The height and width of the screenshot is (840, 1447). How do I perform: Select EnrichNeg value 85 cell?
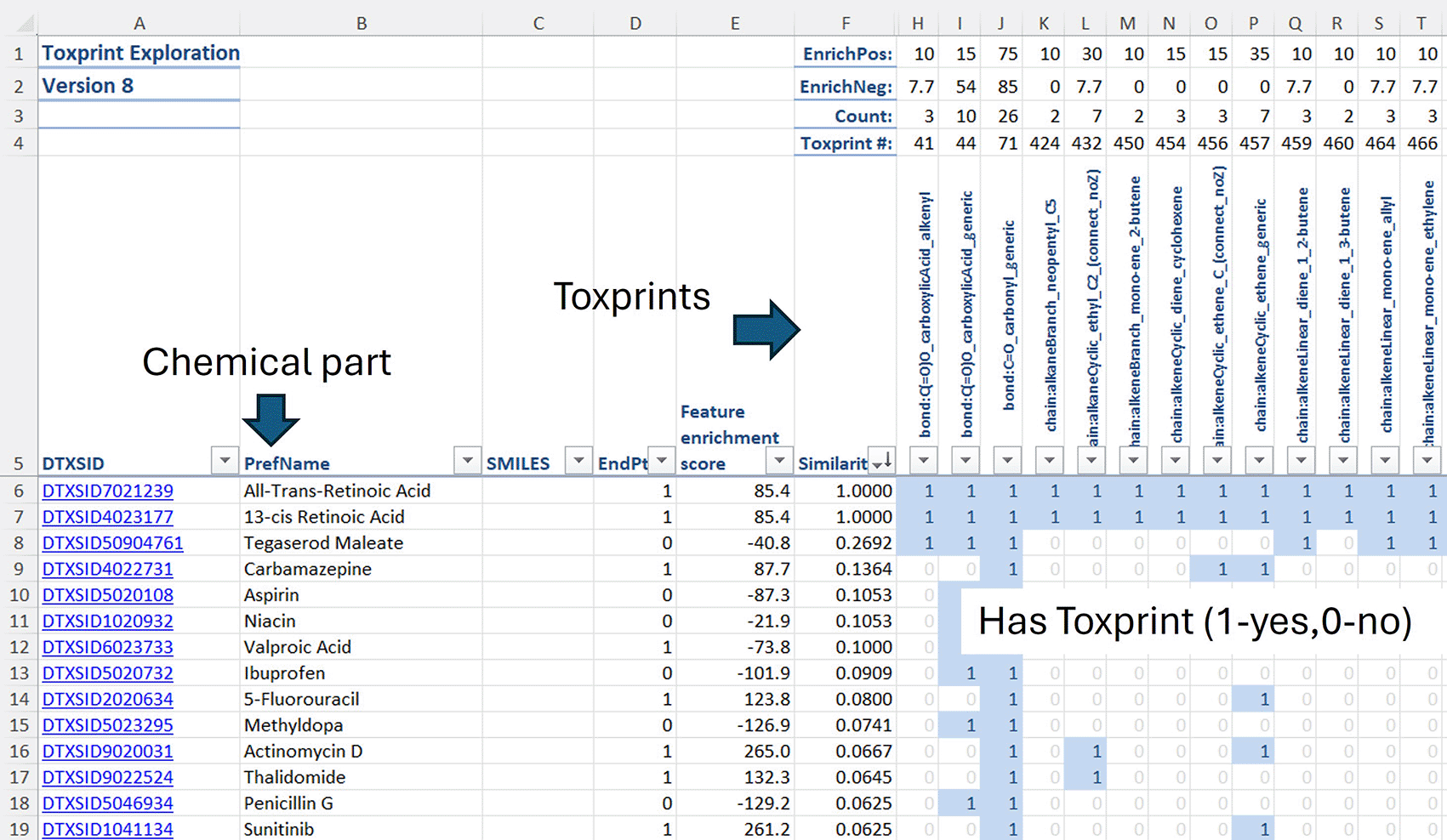[1001, 86]
